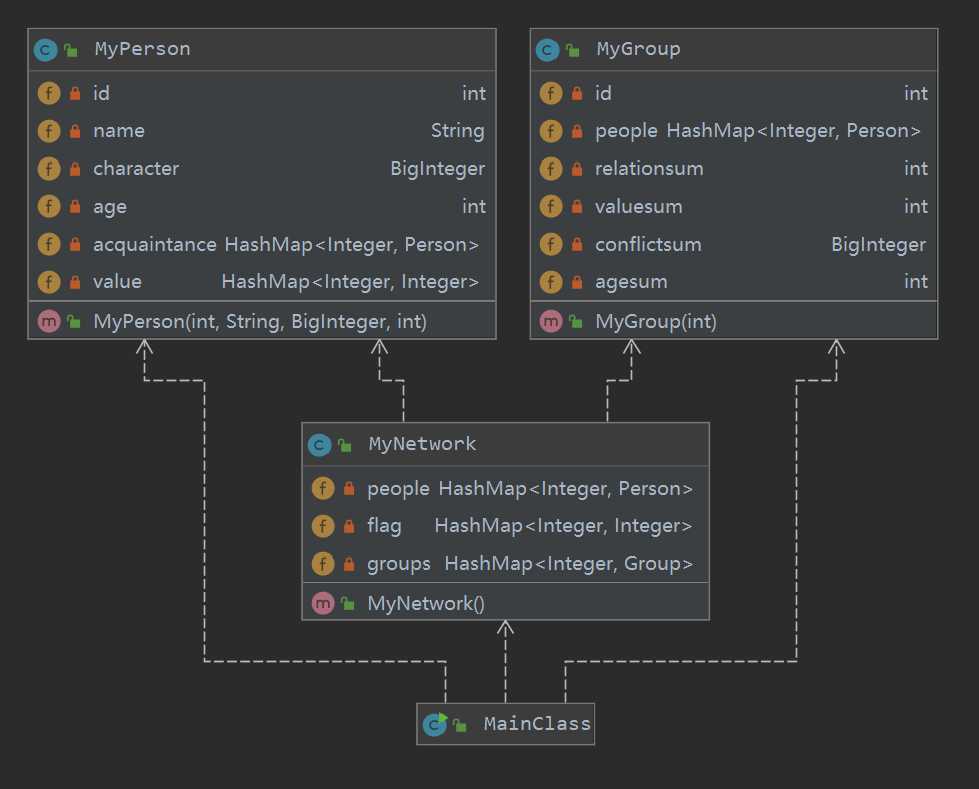Image resolution: width=979 pixels, height=789 pixels.
Task: Click the class icon beside MyNetwork header
Action: (320, 444)
